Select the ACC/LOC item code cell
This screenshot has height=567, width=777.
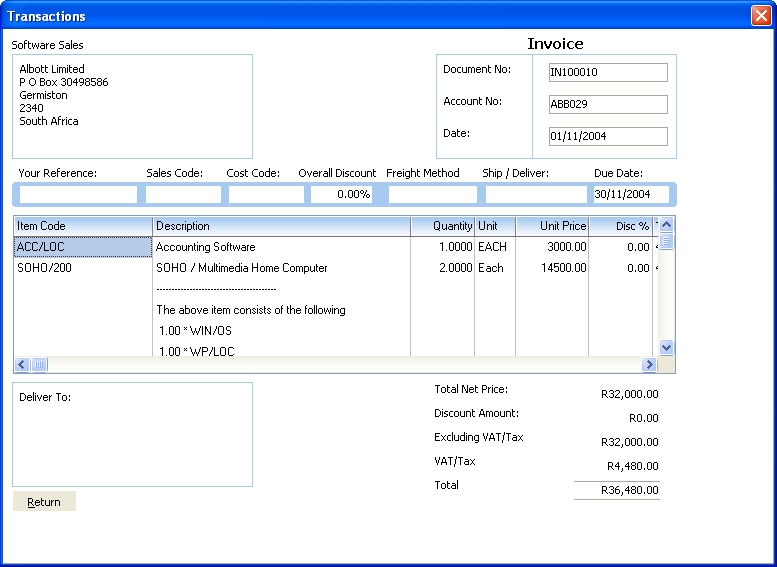pyautogui.click(x=83, y=247)
